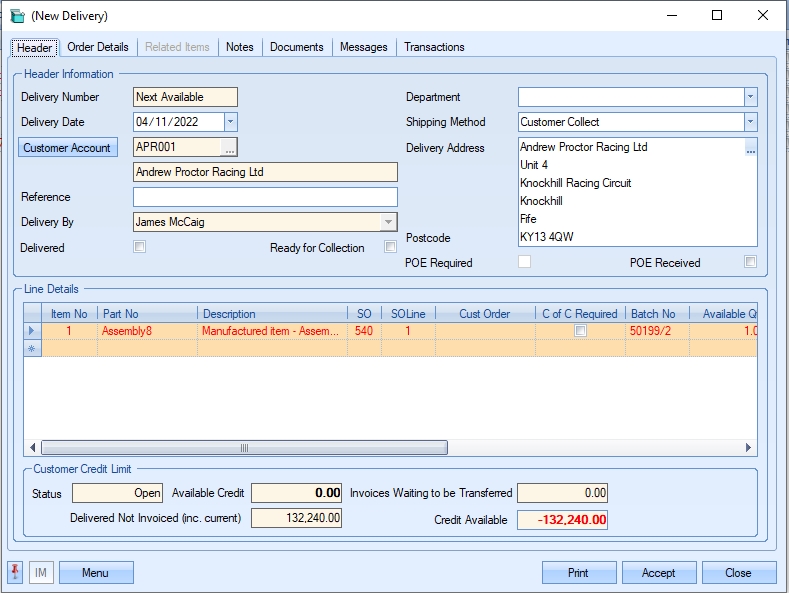Click horizontal scrollbar right arrow
This screenshot has width=789, height=593.
tap(749, 448)
